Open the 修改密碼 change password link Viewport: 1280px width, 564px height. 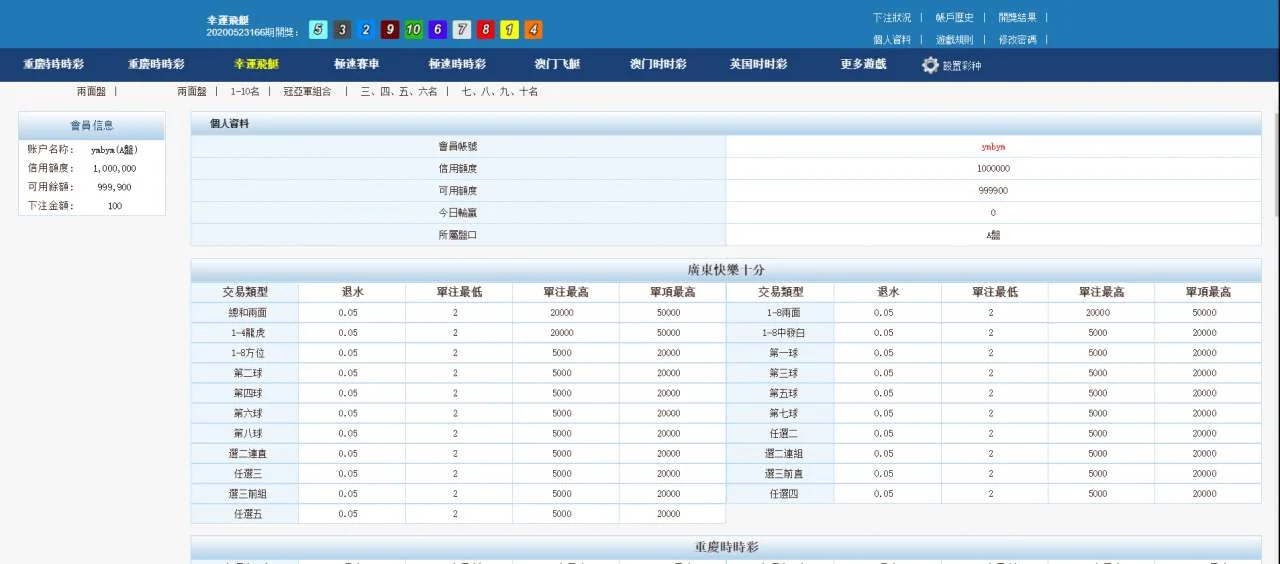(1017, 40)
